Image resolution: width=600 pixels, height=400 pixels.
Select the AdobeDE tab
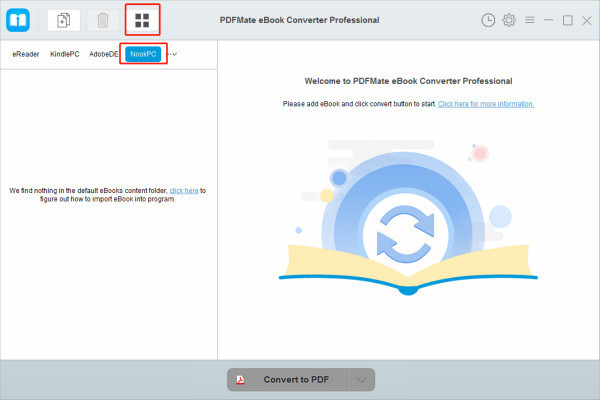click(x=104, y=54)
